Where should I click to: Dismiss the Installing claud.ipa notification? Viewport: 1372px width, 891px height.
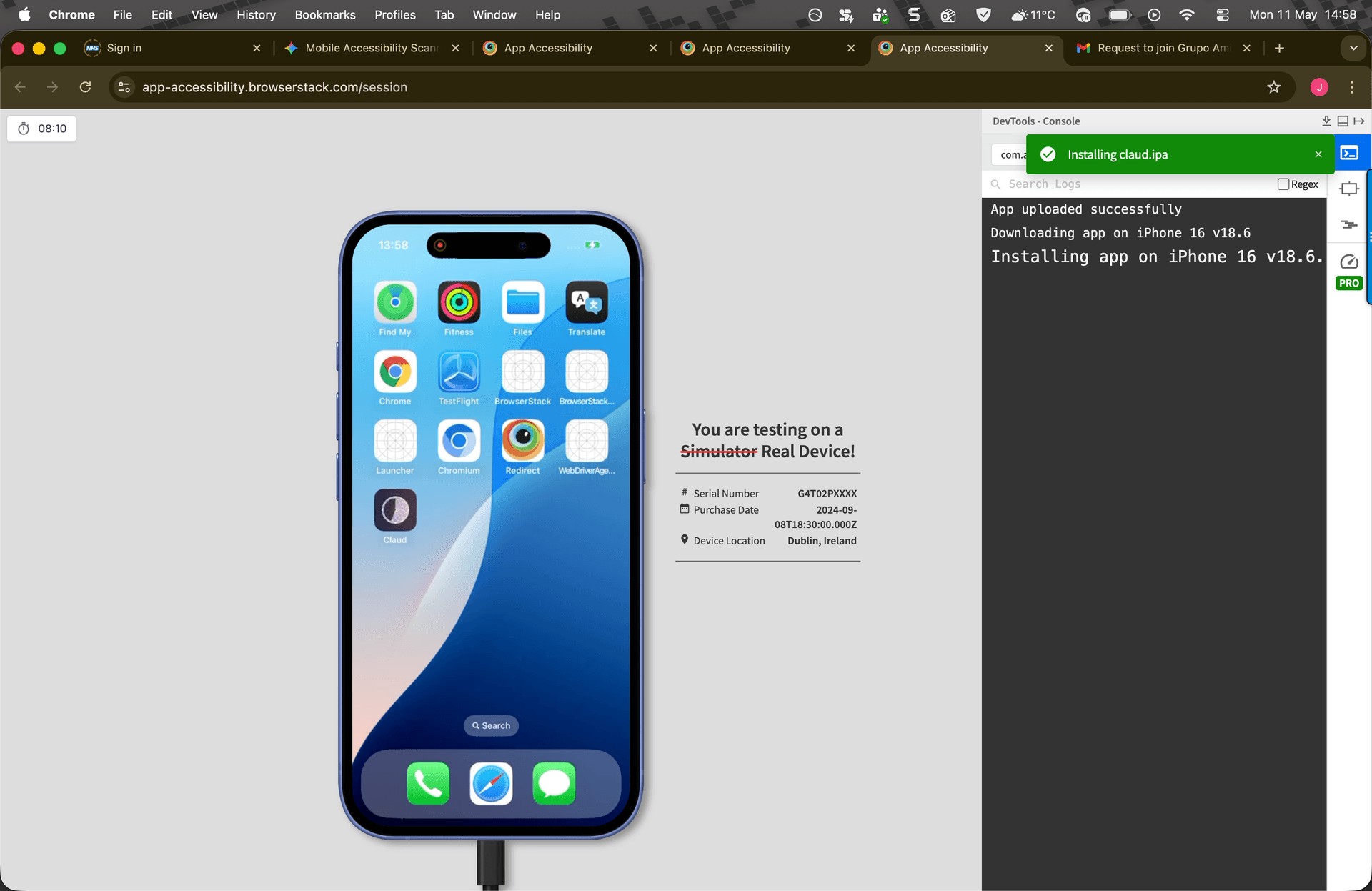1318,154
